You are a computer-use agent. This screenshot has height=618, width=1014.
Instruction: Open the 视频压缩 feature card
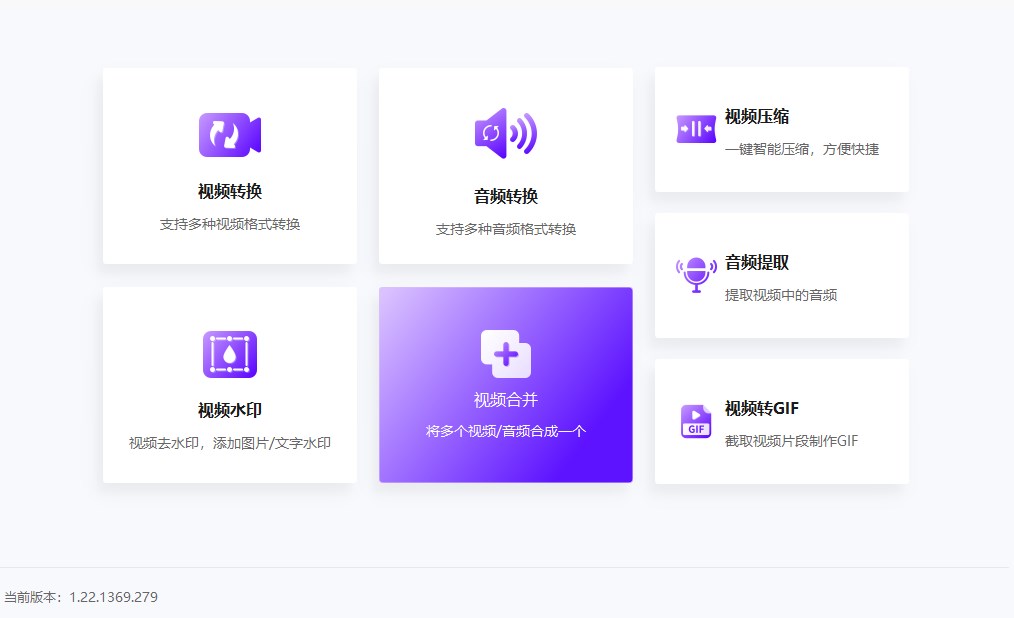(781, 129)
